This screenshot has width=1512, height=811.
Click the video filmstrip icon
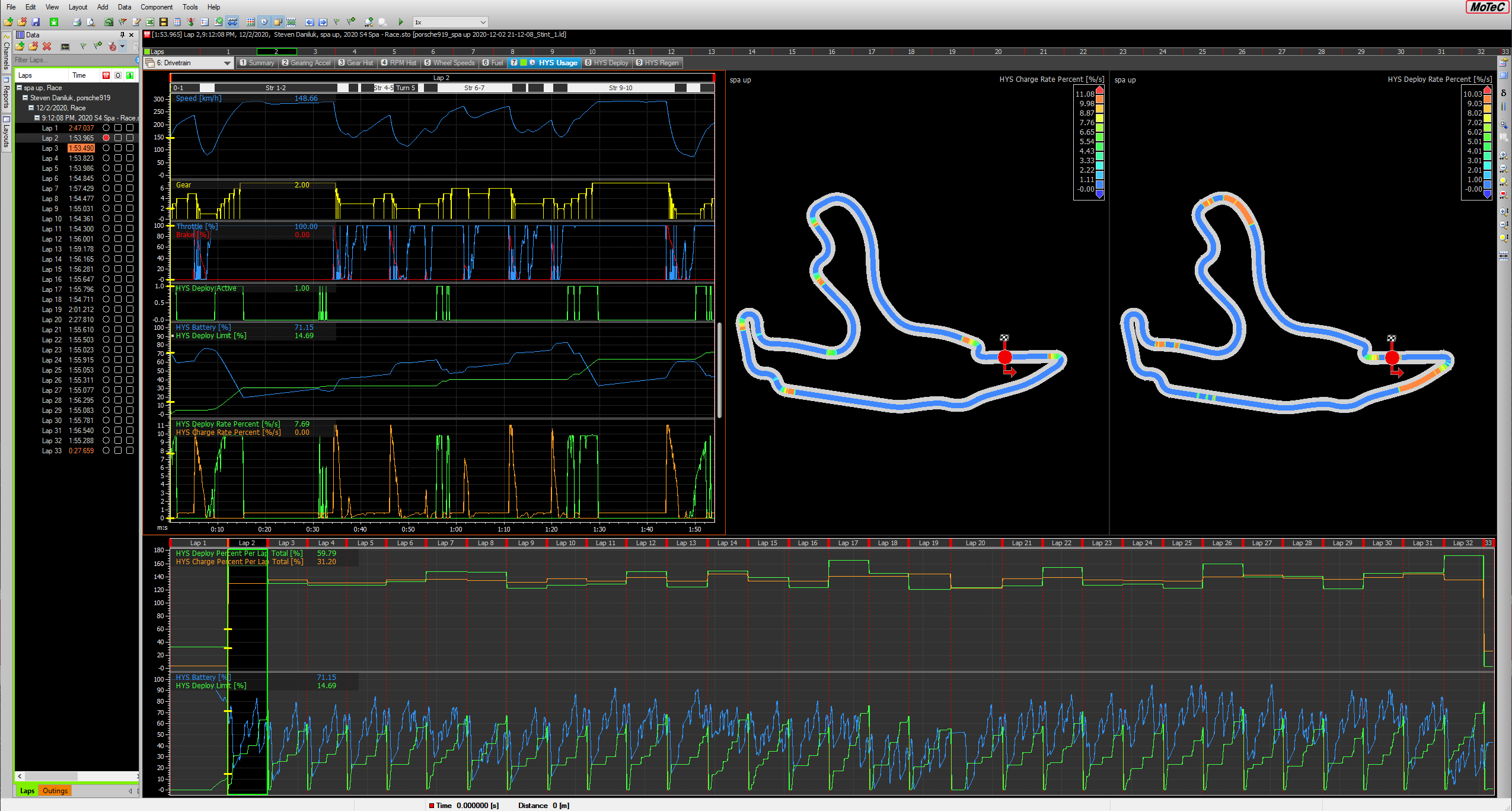click(164, 22)
